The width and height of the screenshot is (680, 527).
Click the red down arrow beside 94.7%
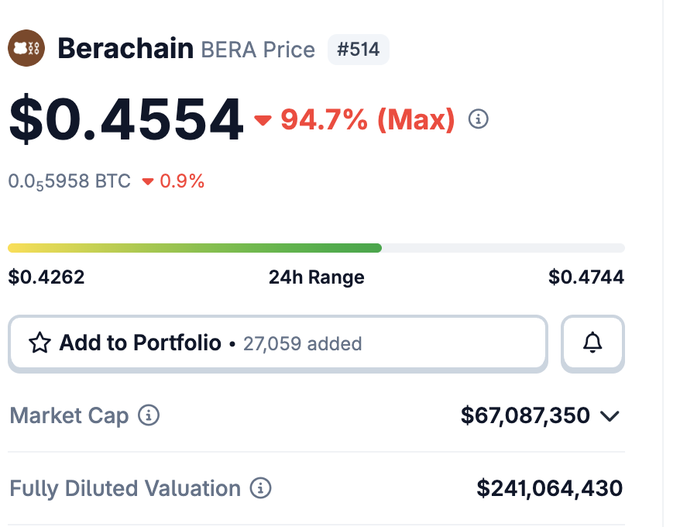pyautogui.click(x=263, y=121)
